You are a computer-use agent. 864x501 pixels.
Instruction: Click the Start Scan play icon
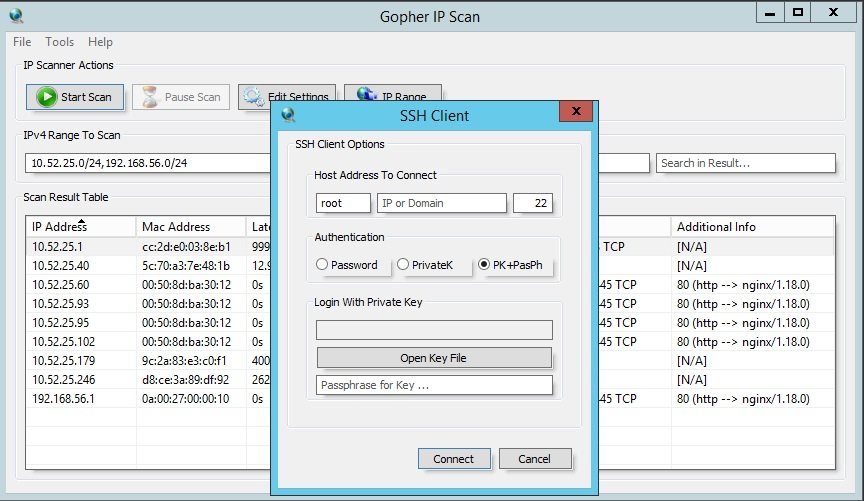pos(47,97)
